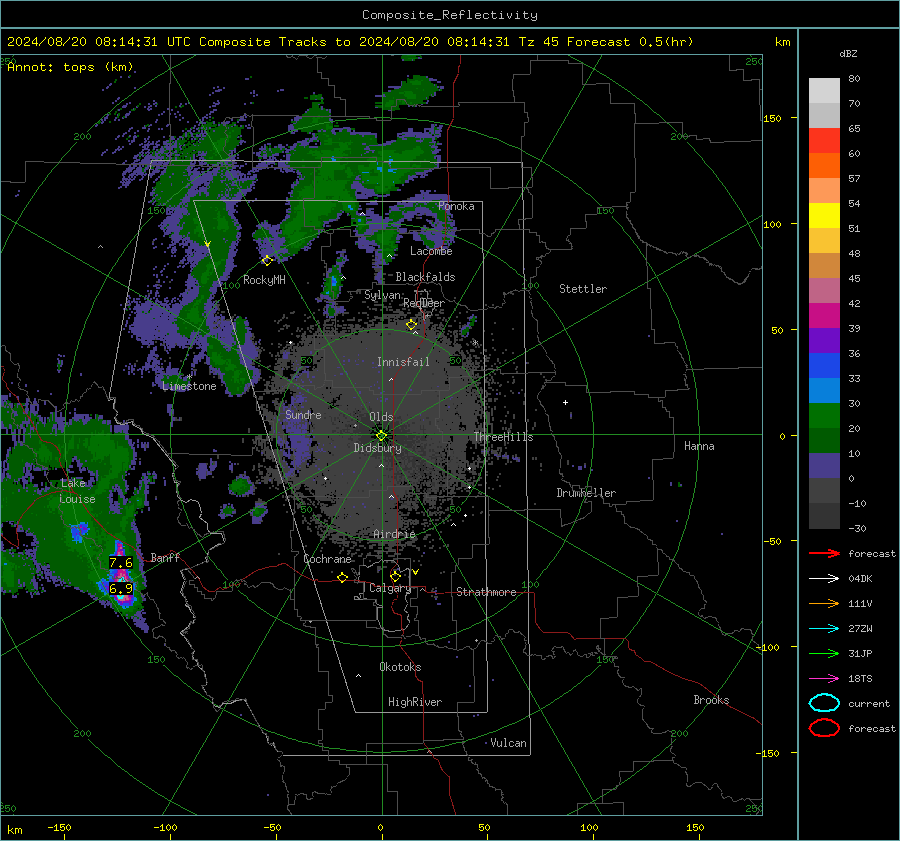Click the Blackfalds town label
Image resolution: width=900 pixels, height=841 pixels.
pyautogui.click(x=425, y=277)
